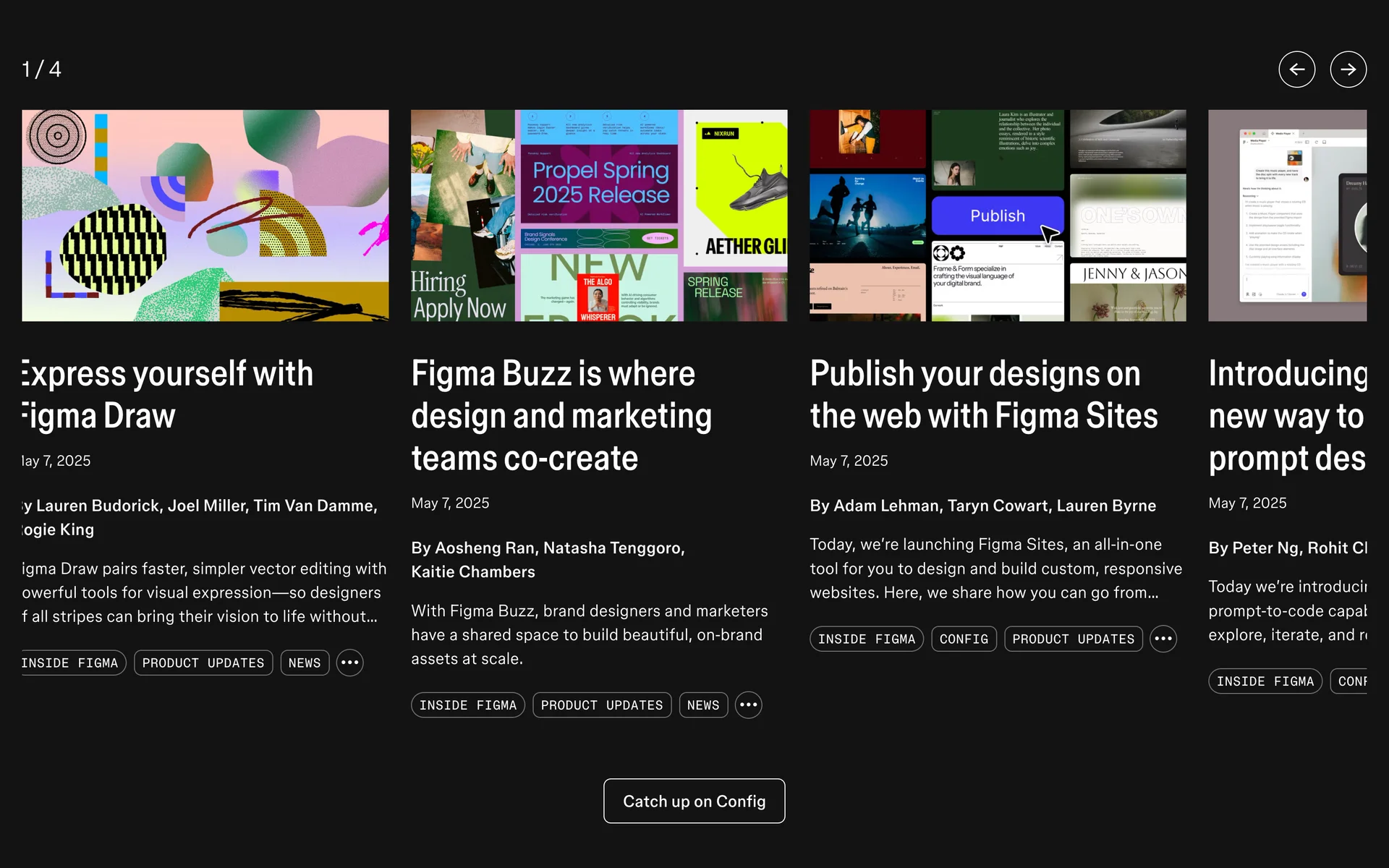The height and width of the screenshot is (868, 1389).
Task: Select NEWS tag on Figma Buzz card
Action: tap(703, 705)
